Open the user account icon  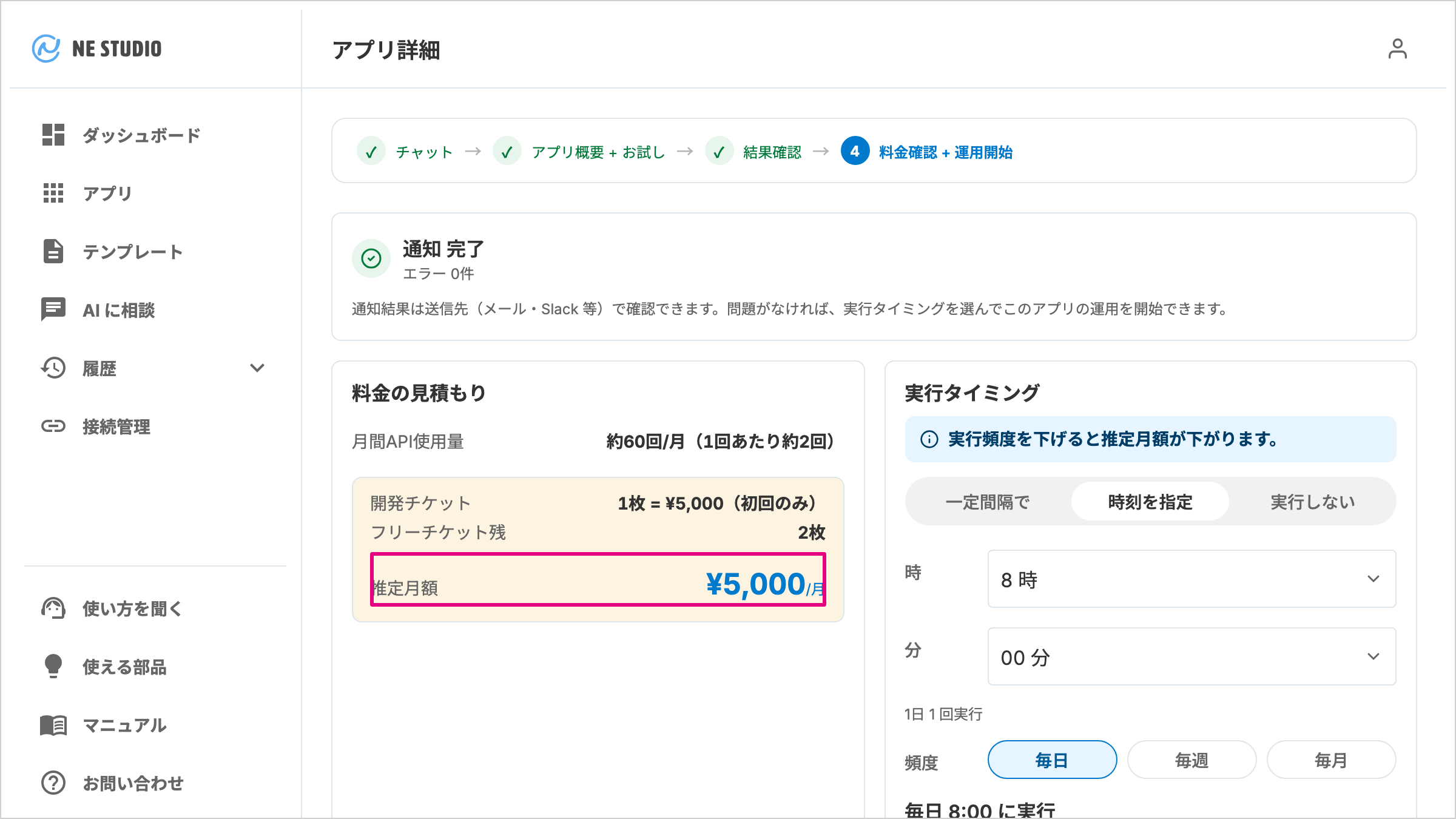click(x=1397, y=49)
